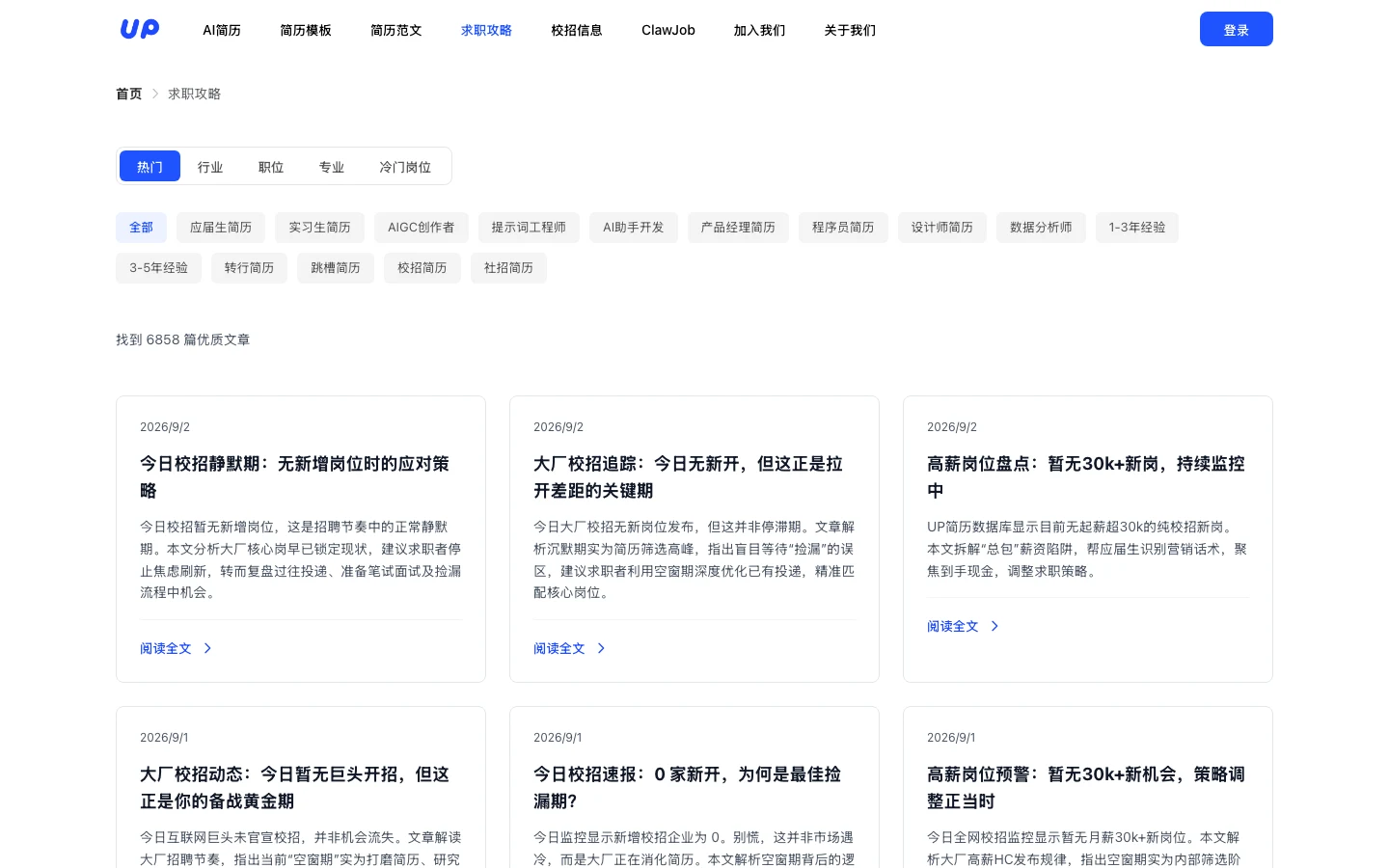Go to 简历范文 page
This screenshot has width=1389, height=868.
[396, 30]
